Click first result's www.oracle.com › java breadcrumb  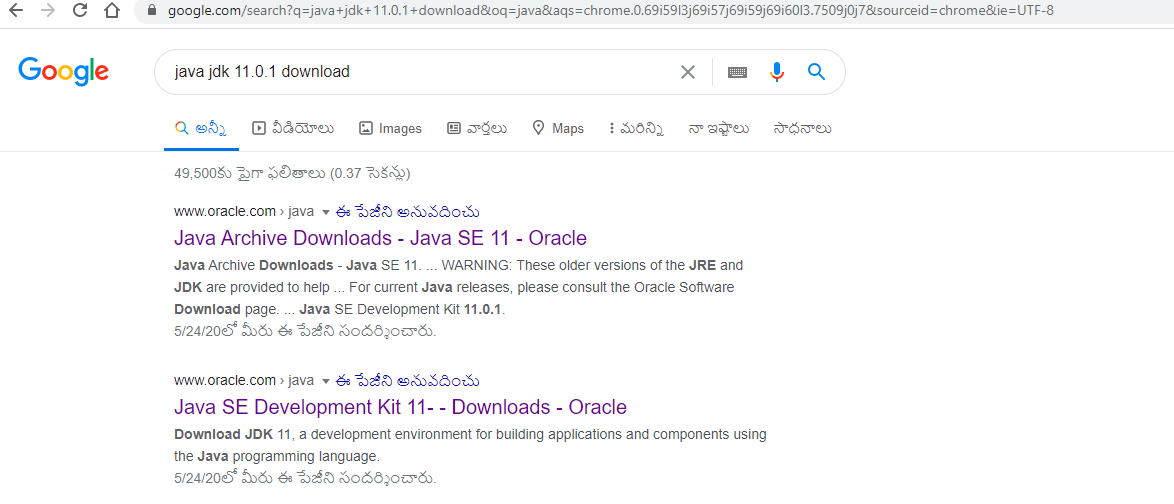tap(243, 212)
